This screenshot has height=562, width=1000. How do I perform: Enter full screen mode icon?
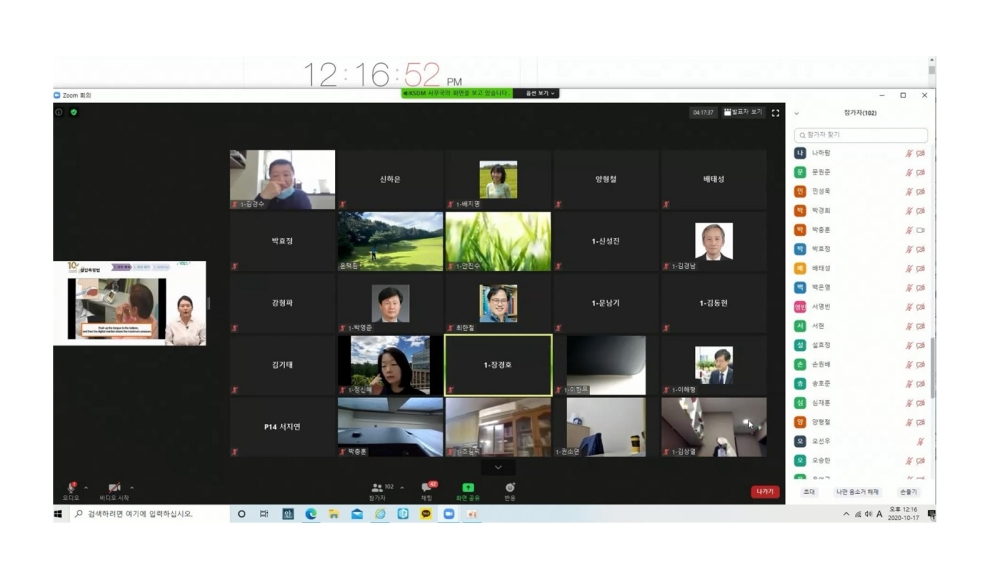[x=775, y=113]
